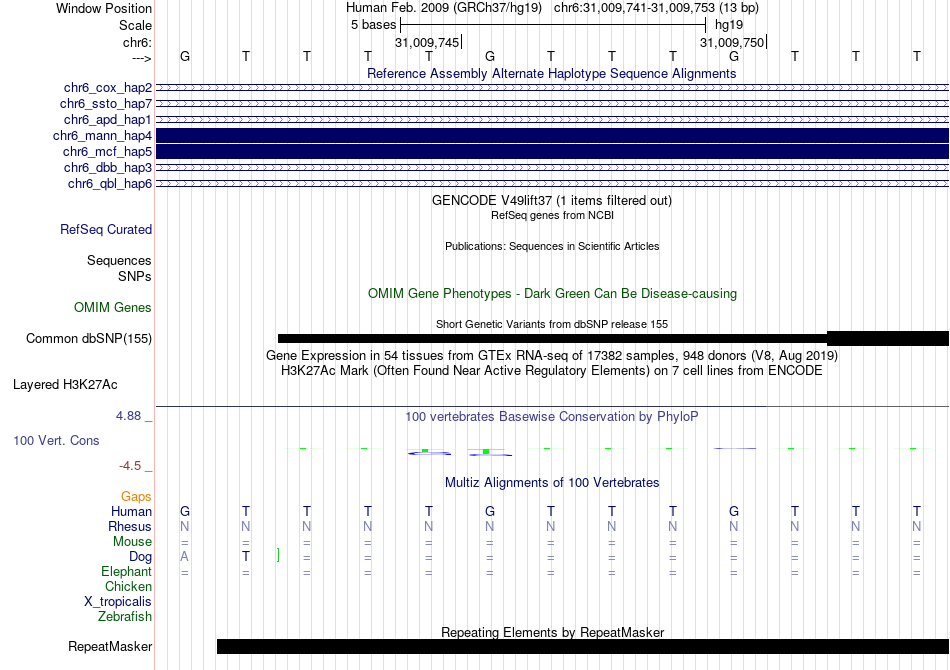The height and width of the screenshot is (670, 950).
Task: Click the green bracket in the Dog row
Action: (278, 555)
